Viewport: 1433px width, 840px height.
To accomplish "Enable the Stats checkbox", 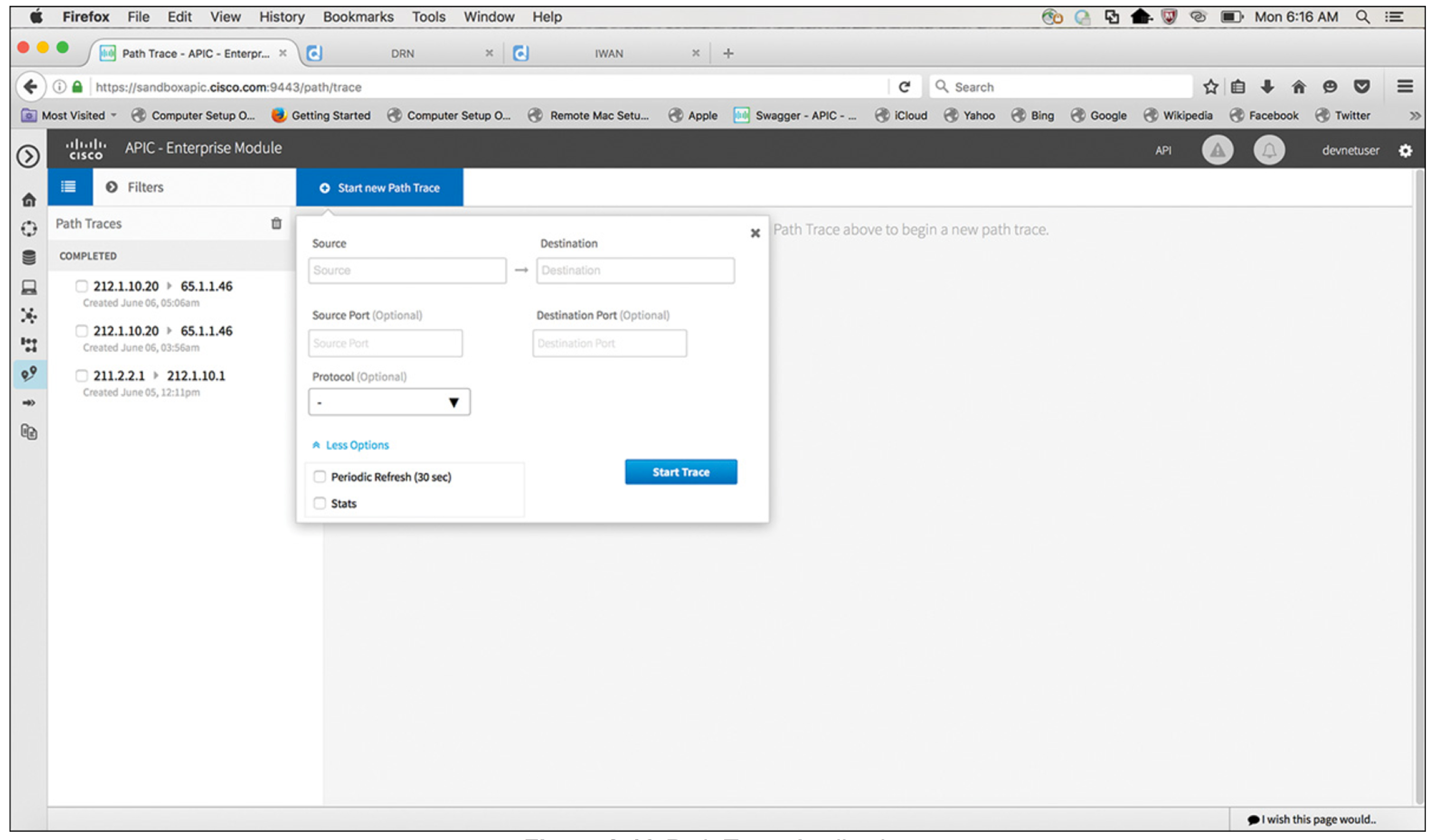I will click(320, 504).
